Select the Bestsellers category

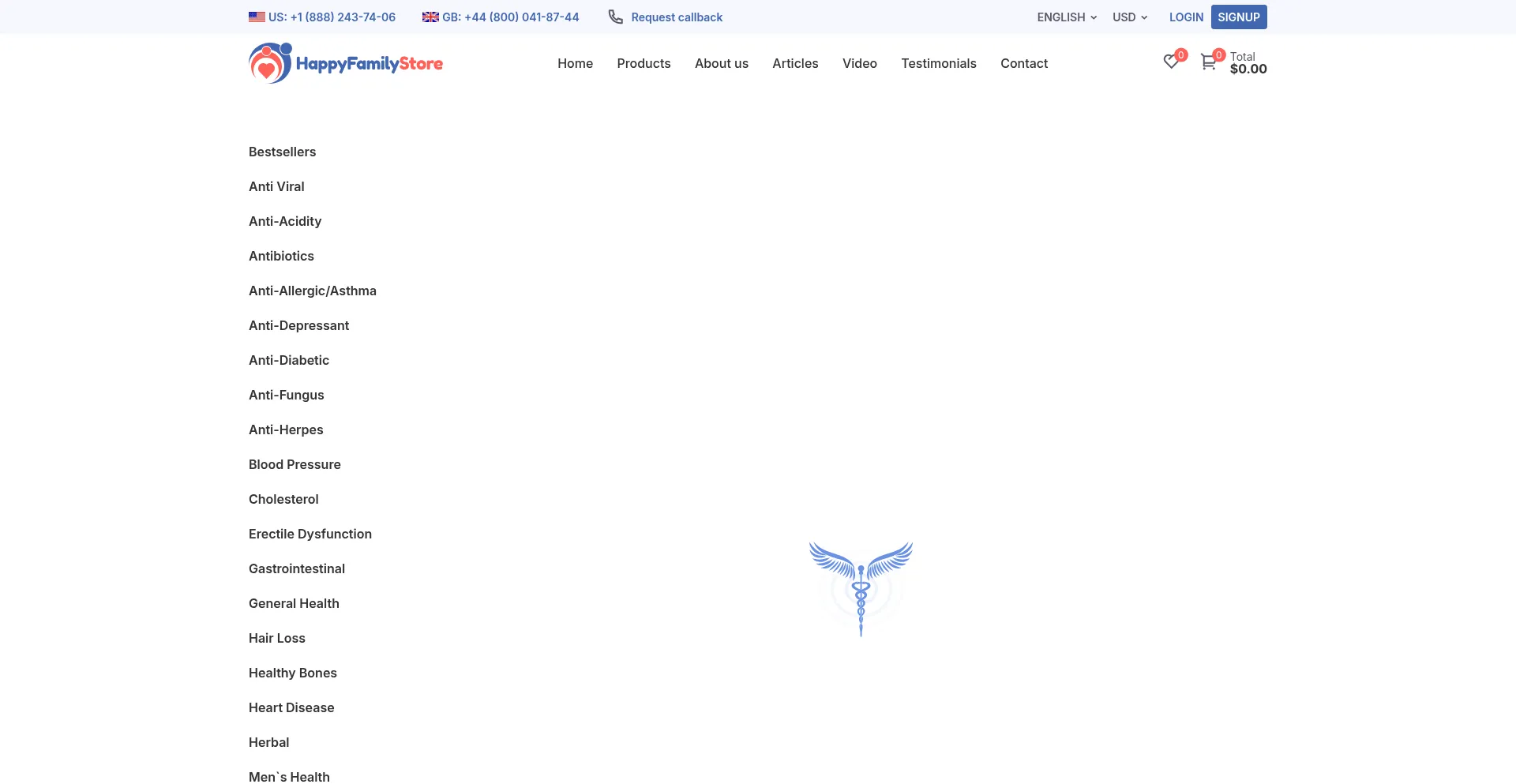pos(282,152)
